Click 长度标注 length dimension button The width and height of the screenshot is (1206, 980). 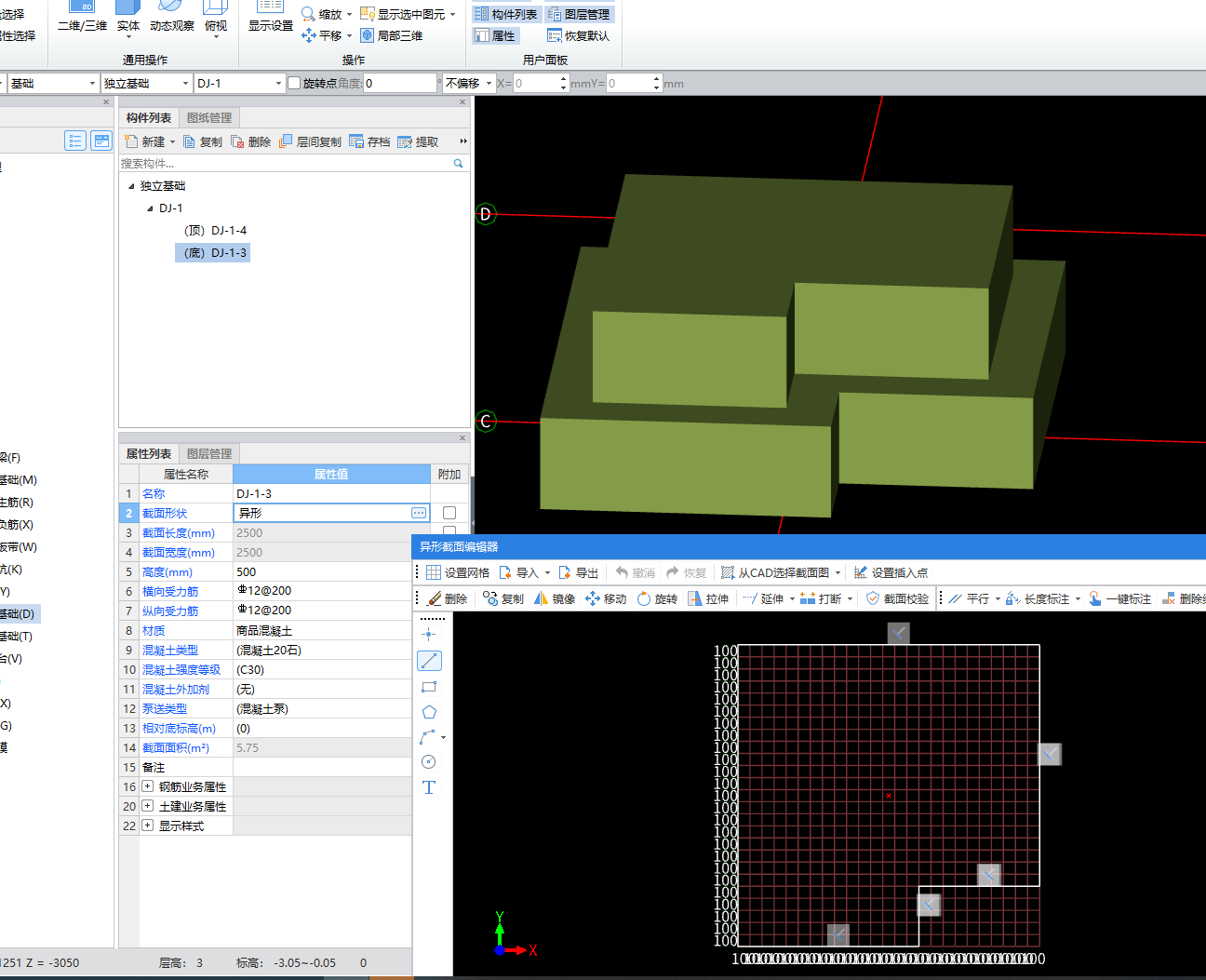1038,598
